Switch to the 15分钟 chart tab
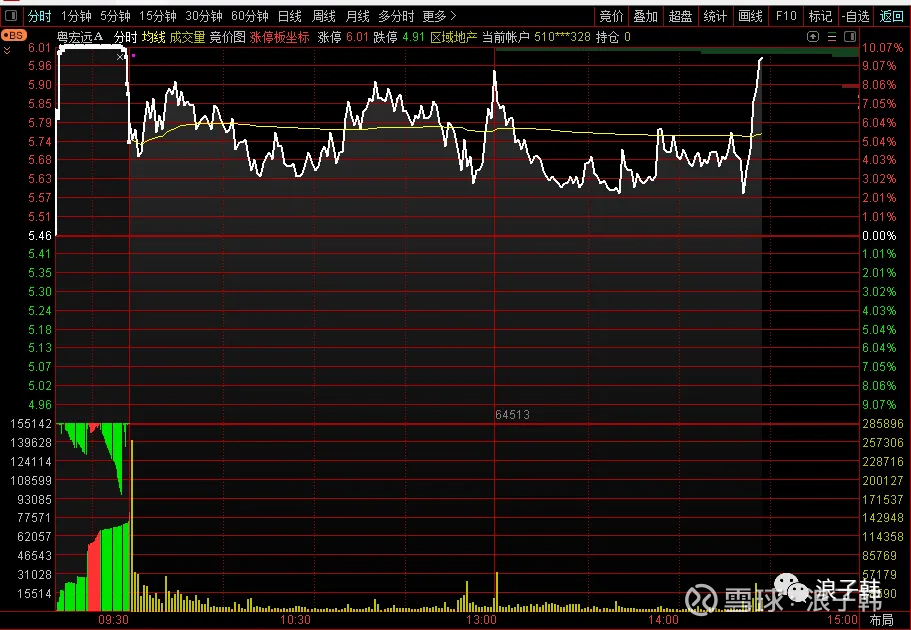The image size is (911, 630). [x=157, y=16]
